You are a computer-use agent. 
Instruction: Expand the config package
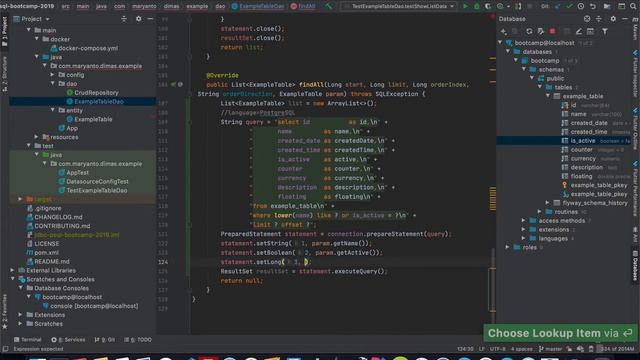tap(53, 75)
